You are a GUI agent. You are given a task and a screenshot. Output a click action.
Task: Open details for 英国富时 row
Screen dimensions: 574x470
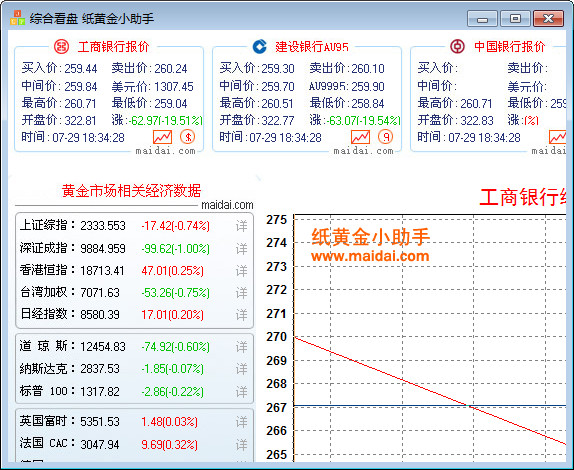click(242, 422)
